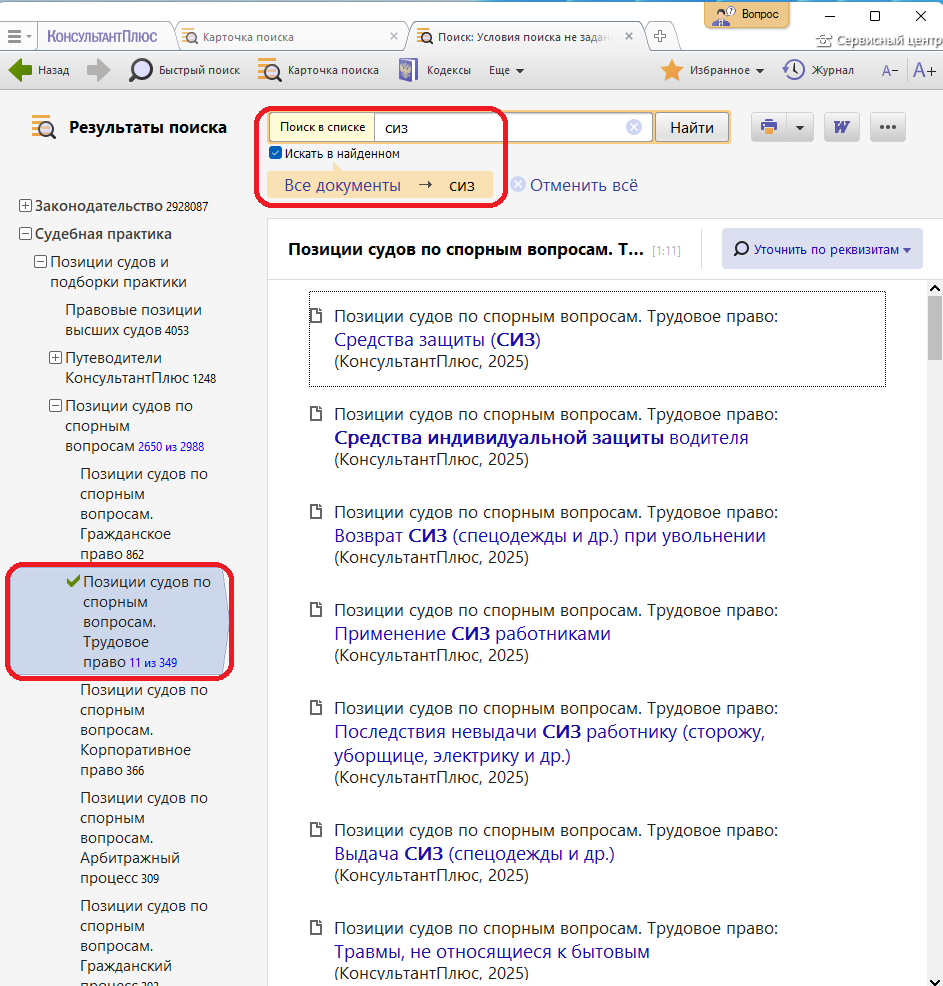Open the 'Еще' toolbar menu

(506, 71)
